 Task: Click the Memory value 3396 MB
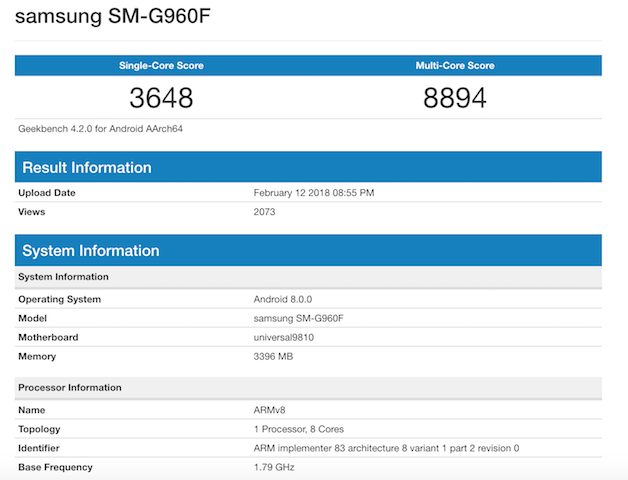[x=275, y=356]
